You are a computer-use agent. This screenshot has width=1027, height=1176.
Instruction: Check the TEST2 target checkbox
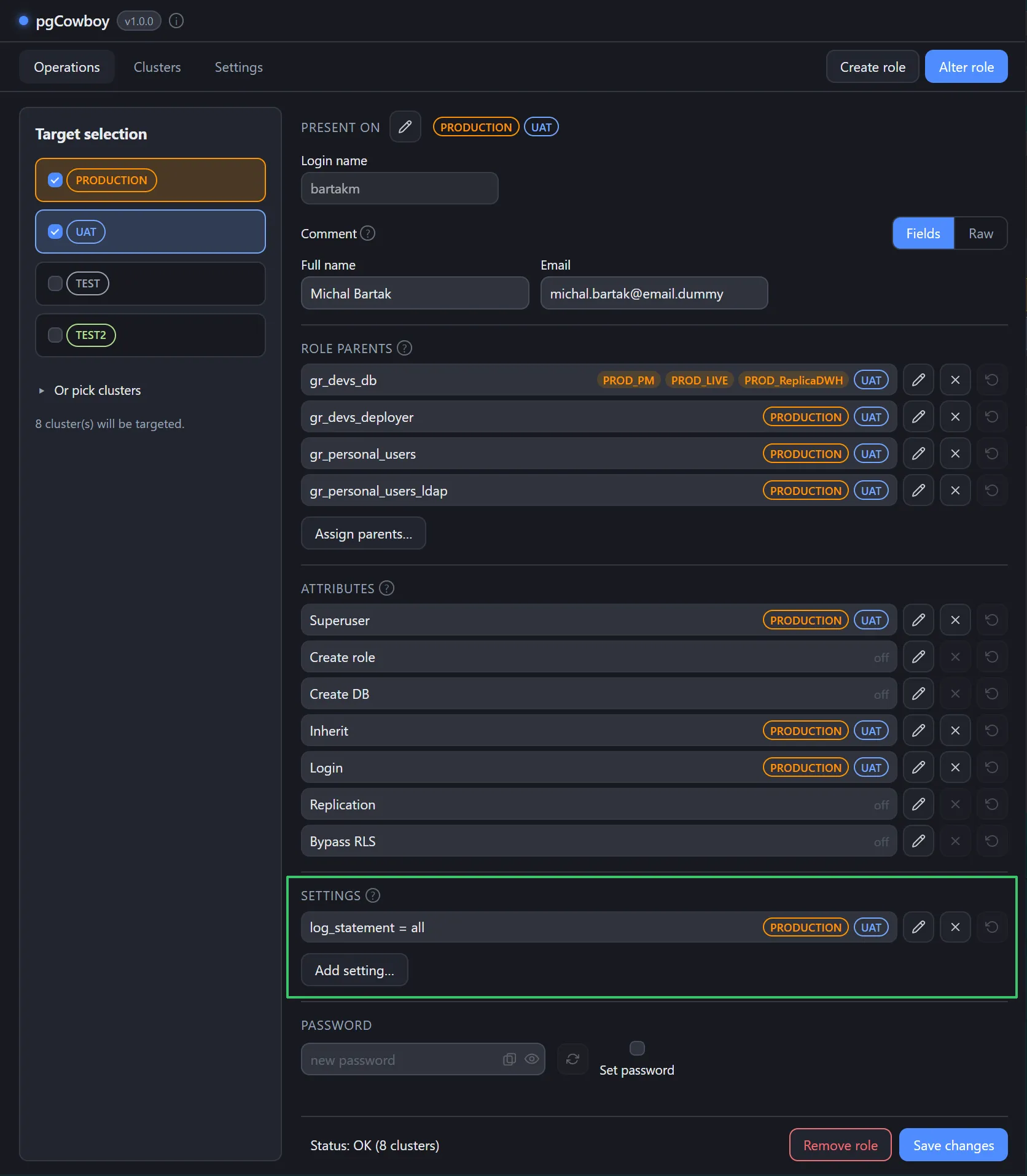[x=55, y=335]
